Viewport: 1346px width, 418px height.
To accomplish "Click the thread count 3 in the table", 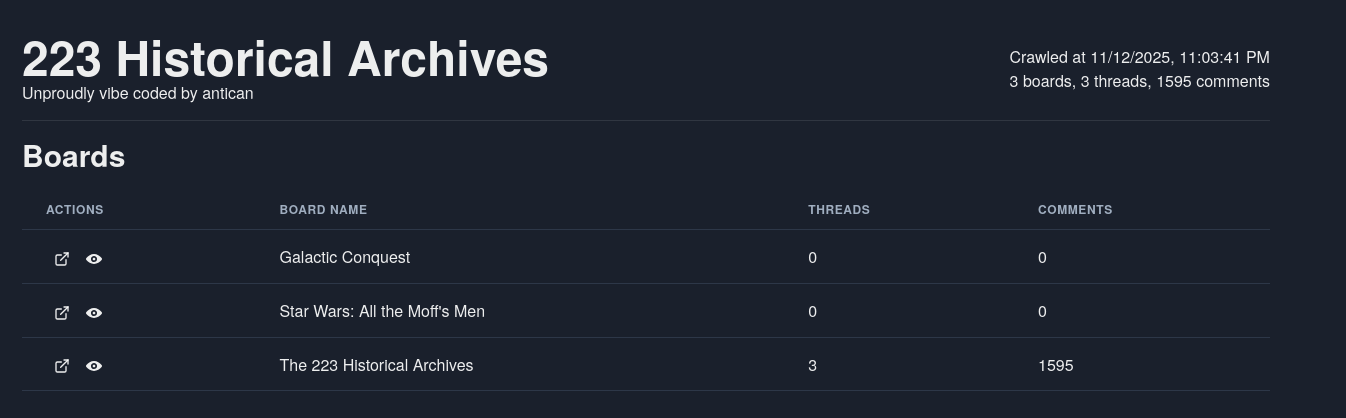I will 812,366.
